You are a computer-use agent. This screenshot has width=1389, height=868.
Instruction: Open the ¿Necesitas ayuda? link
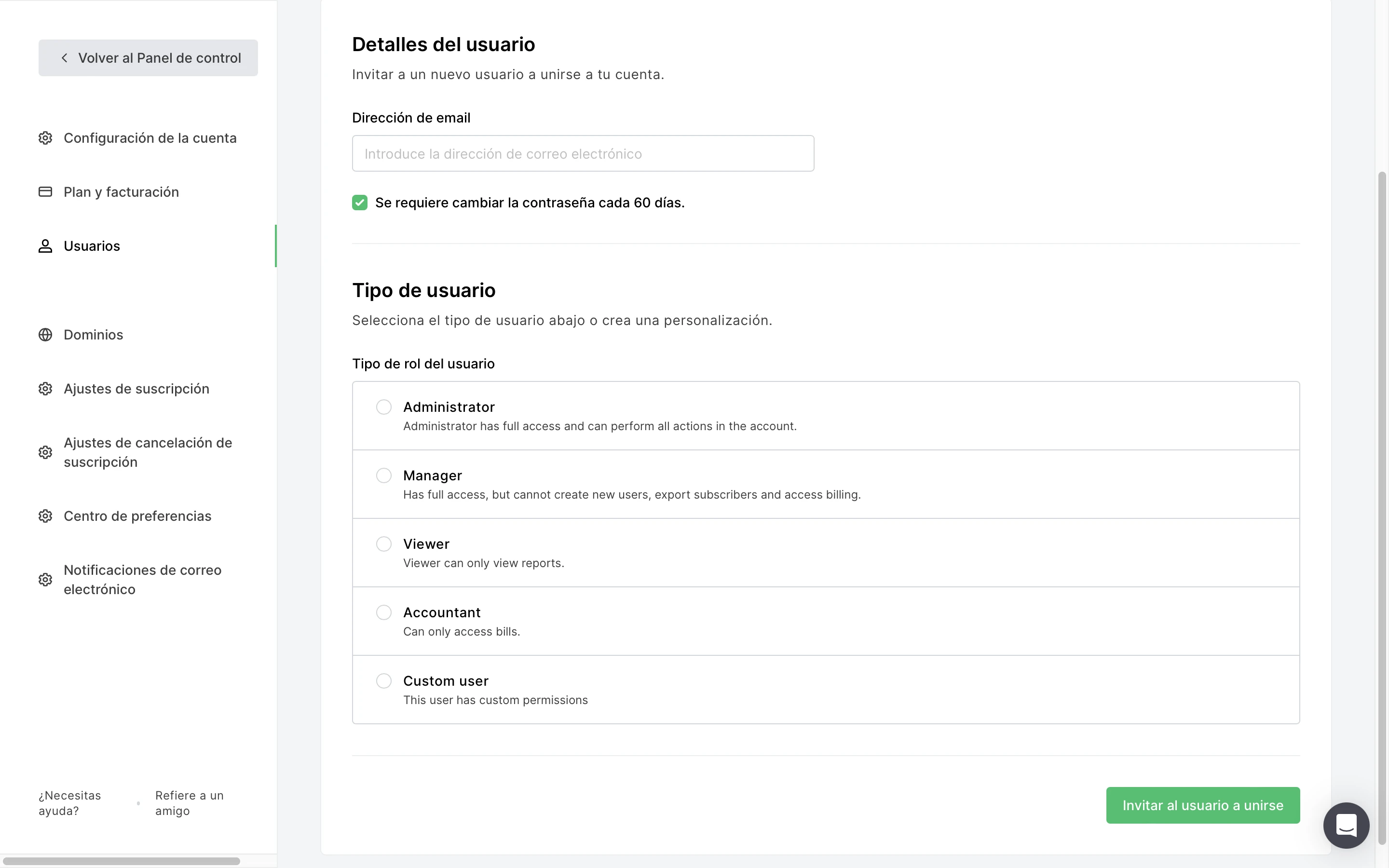click(x=69, y=803)
